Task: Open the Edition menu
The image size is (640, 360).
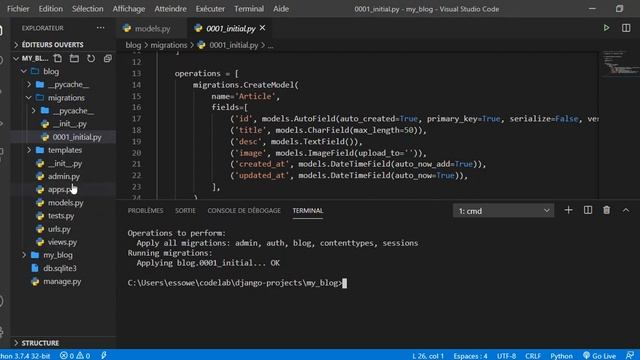Action: coord(51,9)
